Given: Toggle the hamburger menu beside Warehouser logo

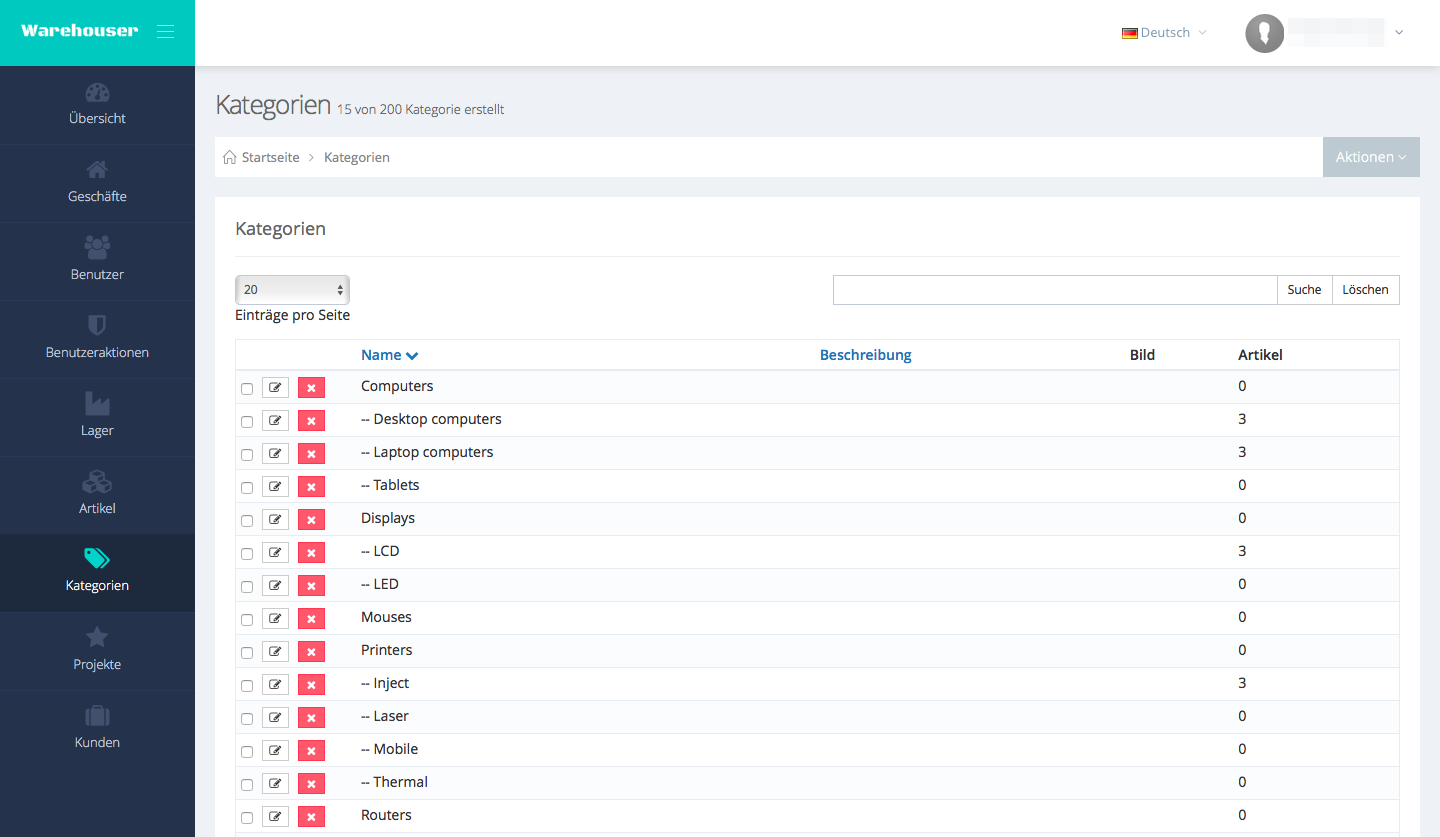Looking at the screenshot, I should (166, 31).
